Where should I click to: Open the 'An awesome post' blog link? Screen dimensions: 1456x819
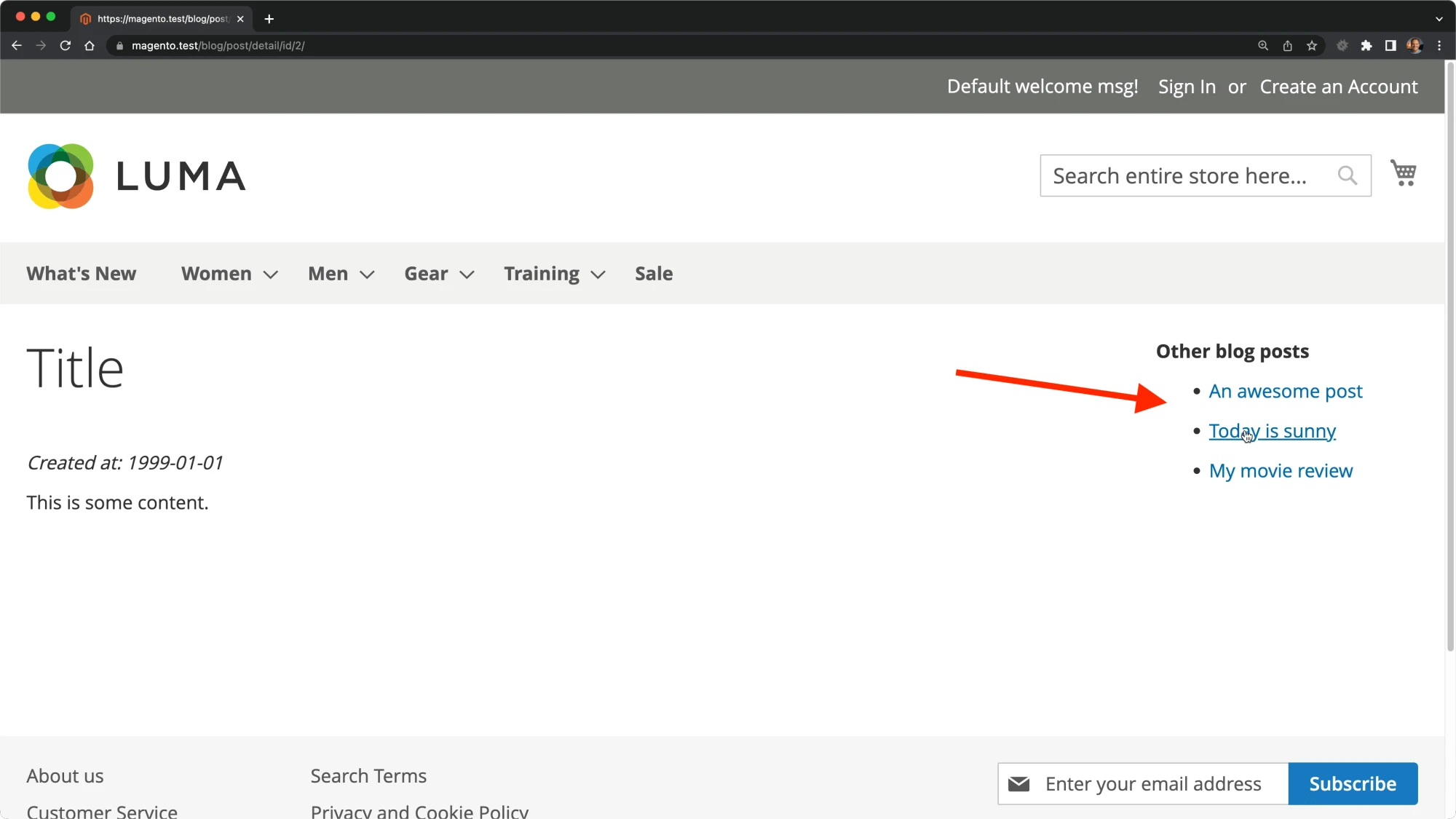point(1285,392)
